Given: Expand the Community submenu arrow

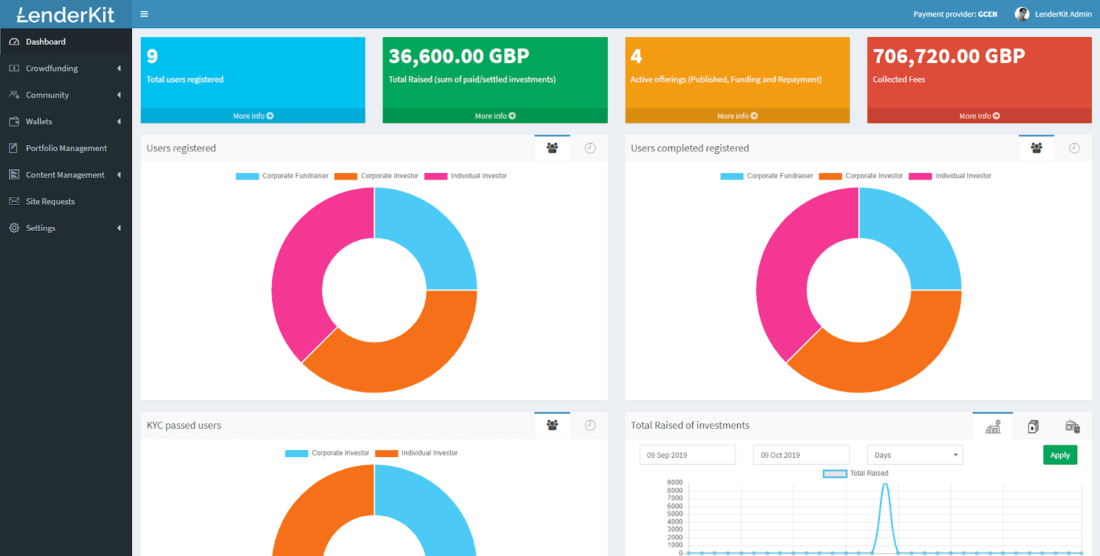Looking at the screenshot, I should click(x=119, y=95).
